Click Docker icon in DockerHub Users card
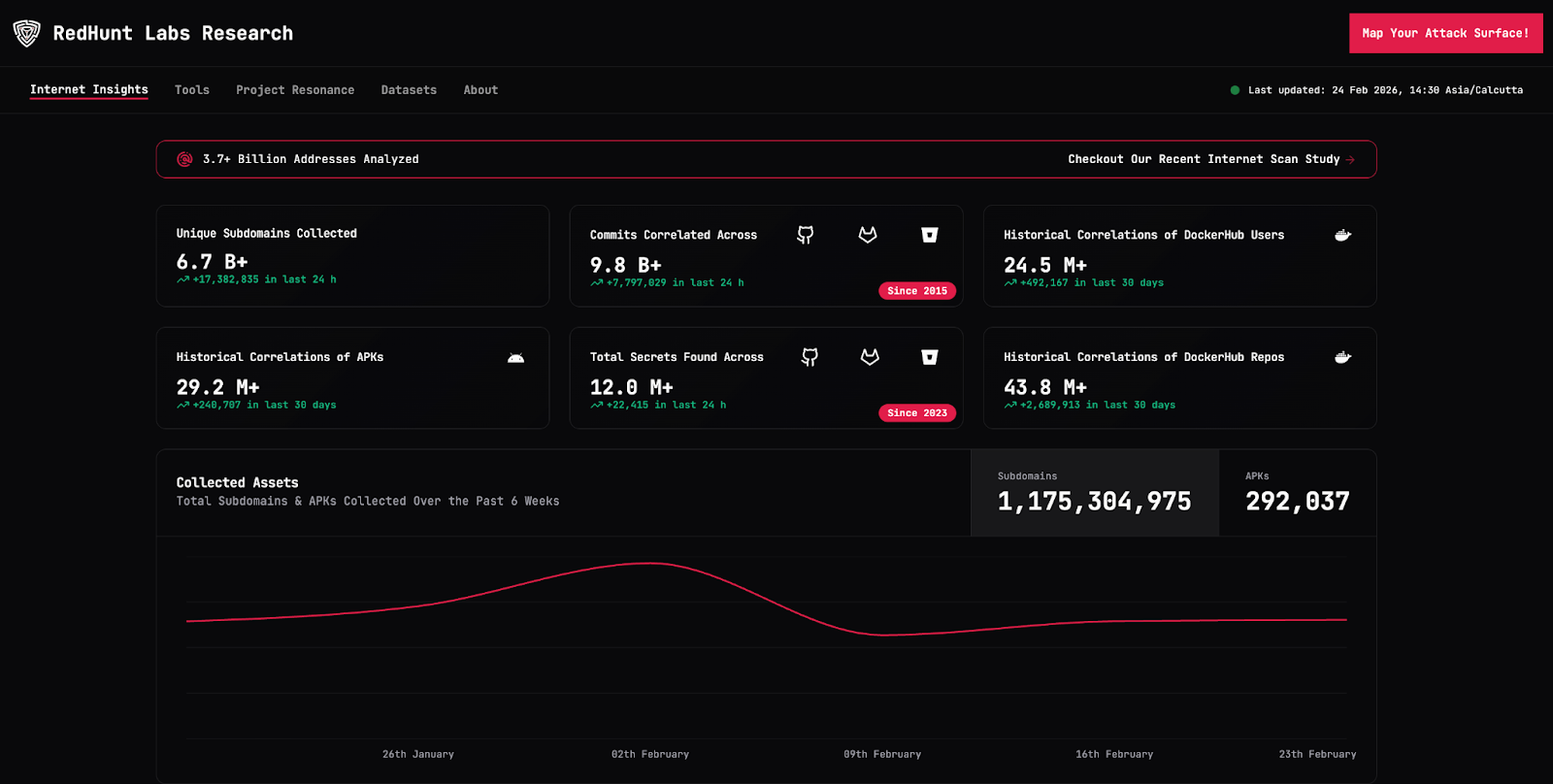 point(1342,235)
